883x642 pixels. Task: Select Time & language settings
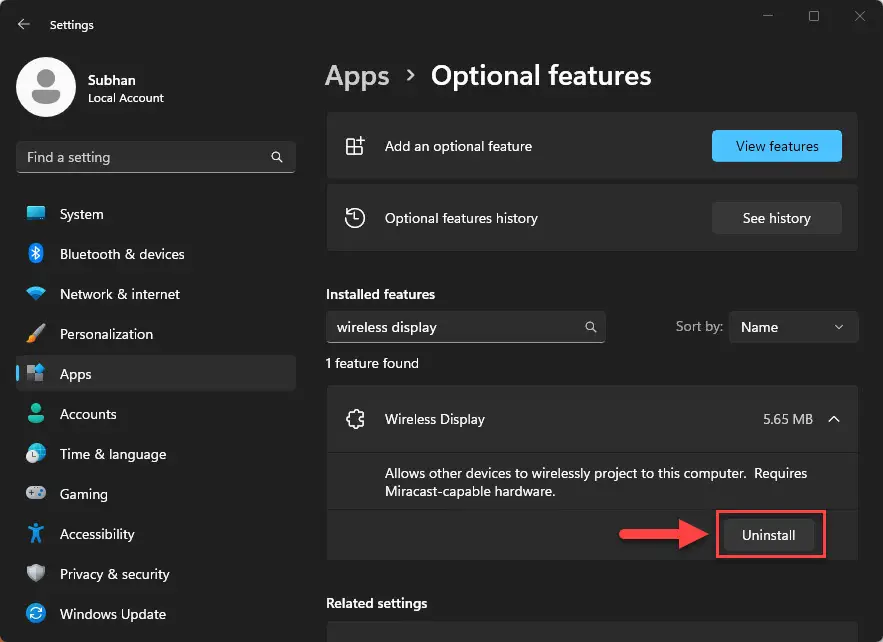click(x=112, y=454)
